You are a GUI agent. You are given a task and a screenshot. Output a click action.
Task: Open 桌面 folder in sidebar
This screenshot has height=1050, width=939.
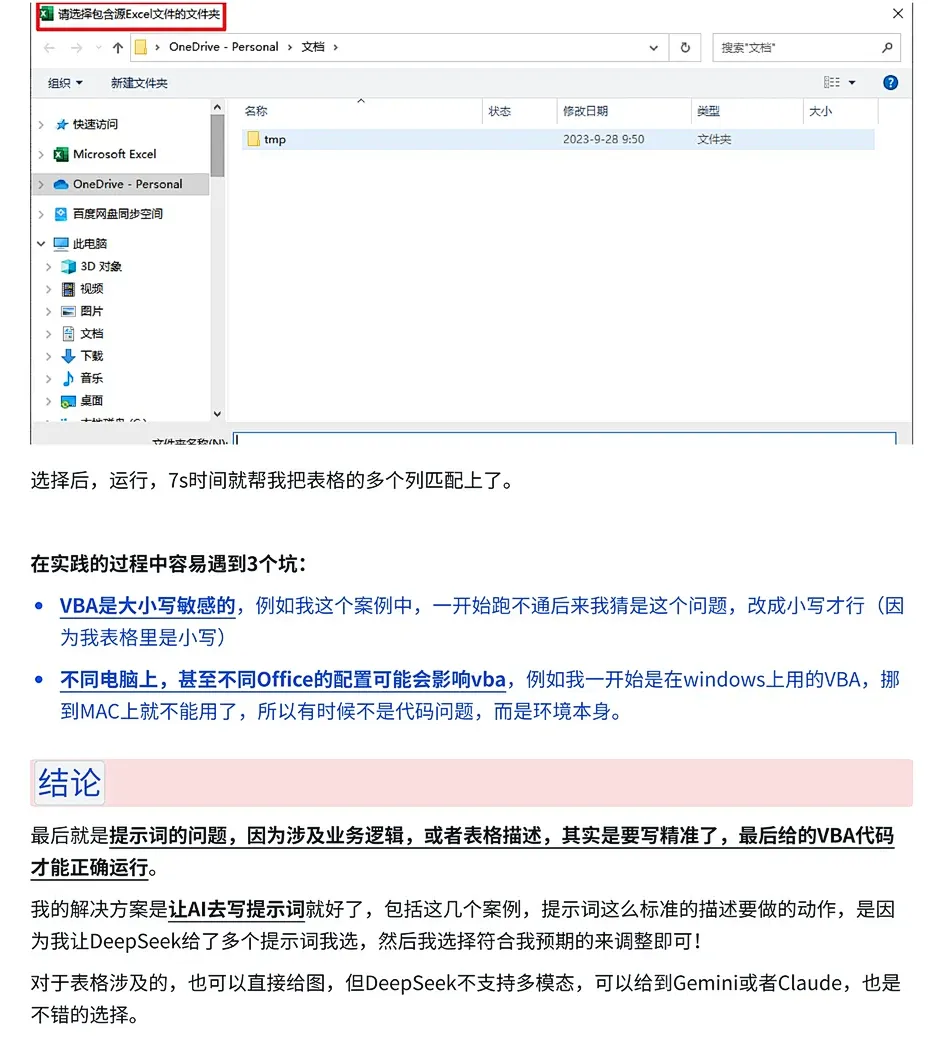coord(92,400)
